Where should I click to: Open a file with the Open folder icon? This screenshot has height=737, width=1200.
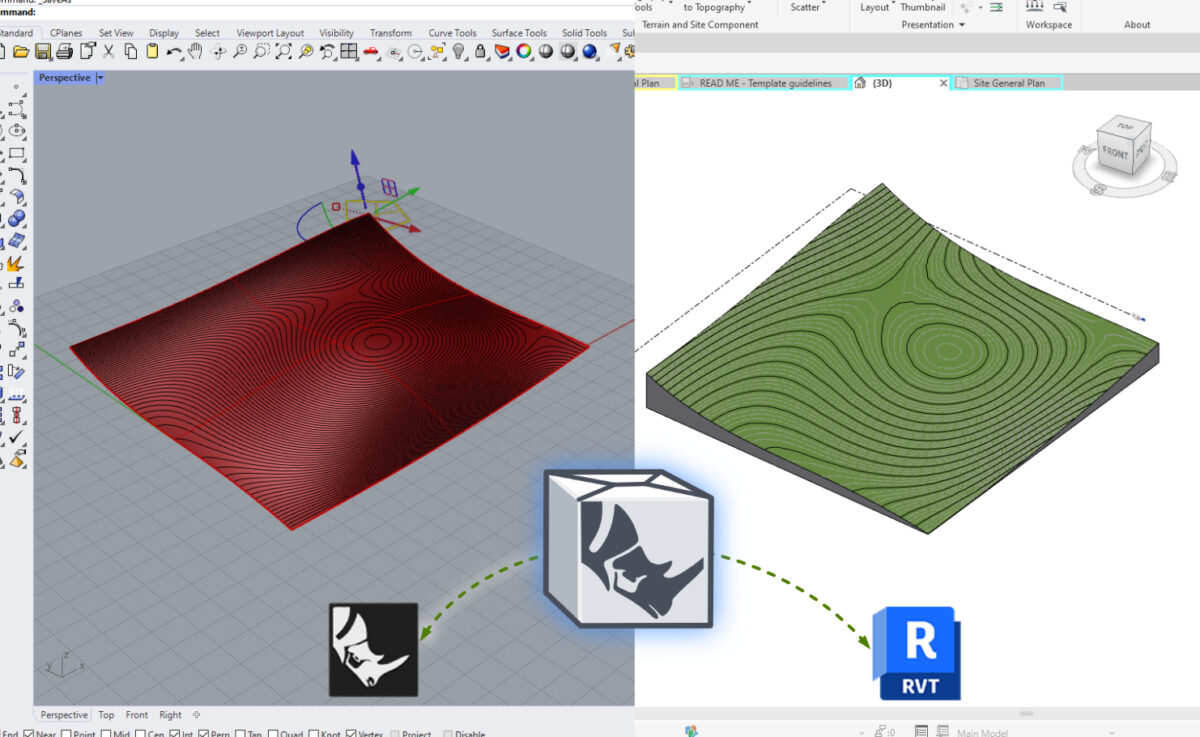[20, 52]
